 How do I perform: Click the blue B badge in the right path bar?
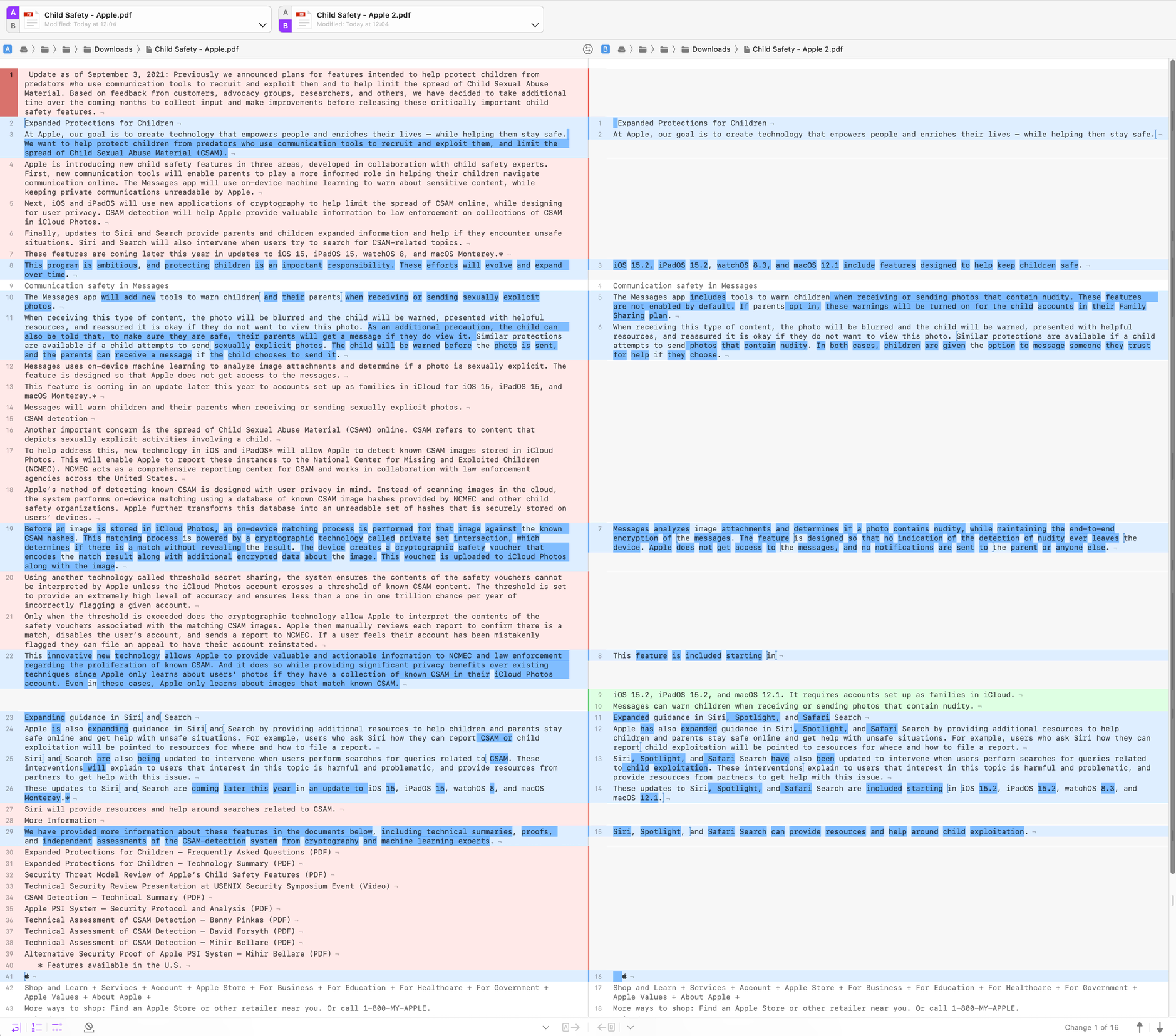[x=606, y=49]
